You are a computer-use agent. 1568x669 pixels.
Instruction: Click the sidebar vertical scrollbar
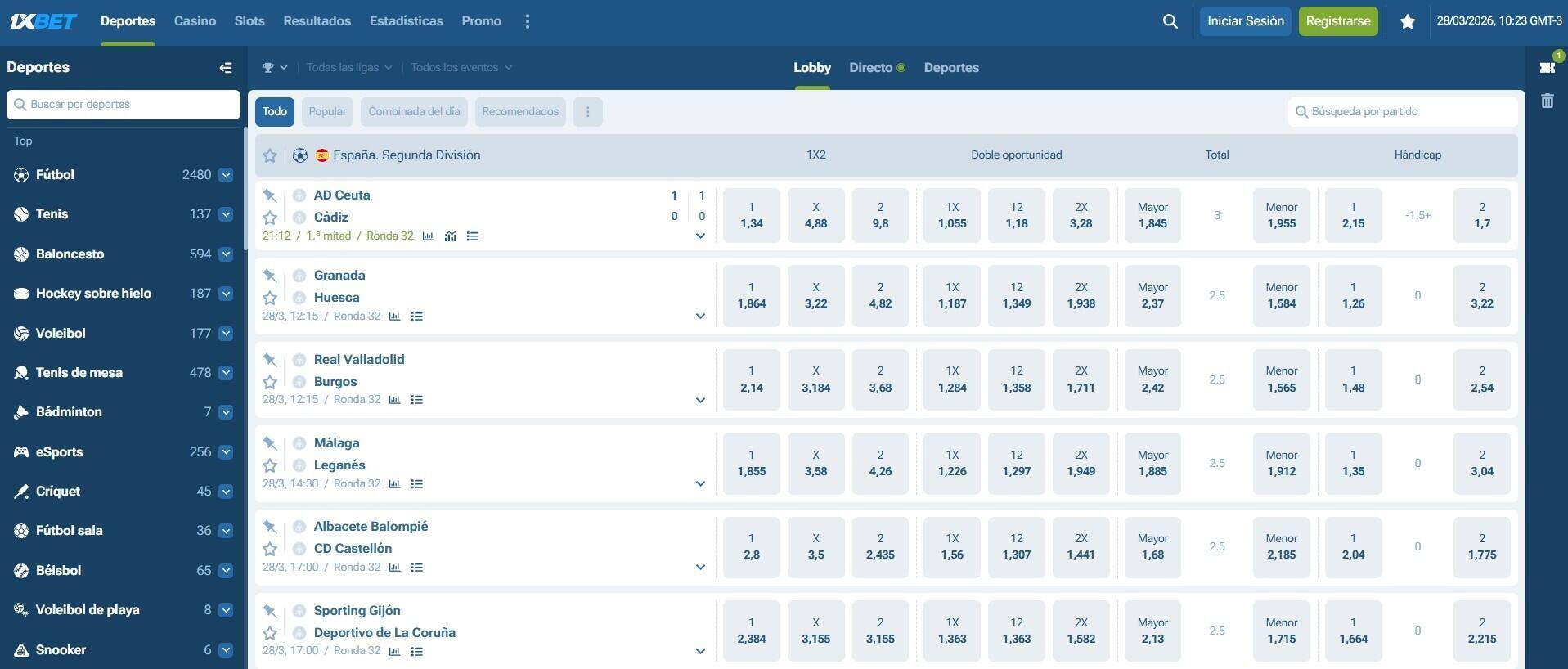click(x=245, y=188)
